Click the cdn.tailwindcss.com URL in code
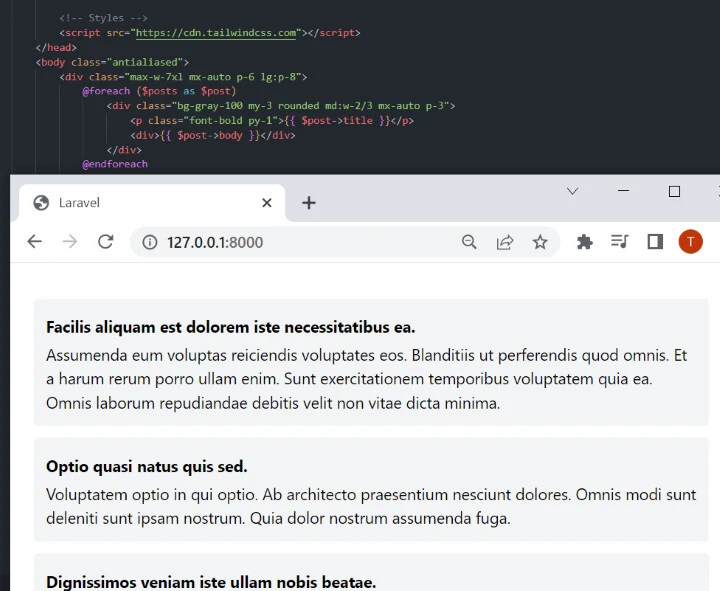Screen dimensions: 720x591 point(217,33)
